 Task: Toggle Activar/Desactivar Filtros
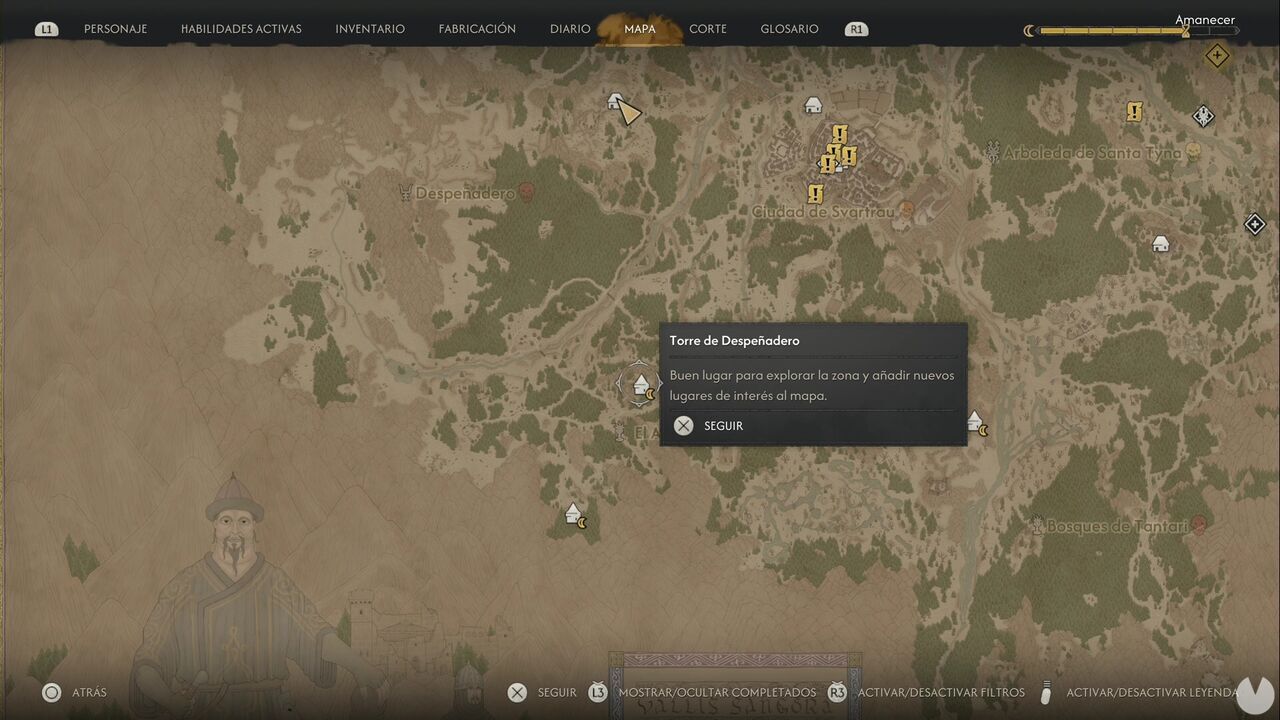926,692
